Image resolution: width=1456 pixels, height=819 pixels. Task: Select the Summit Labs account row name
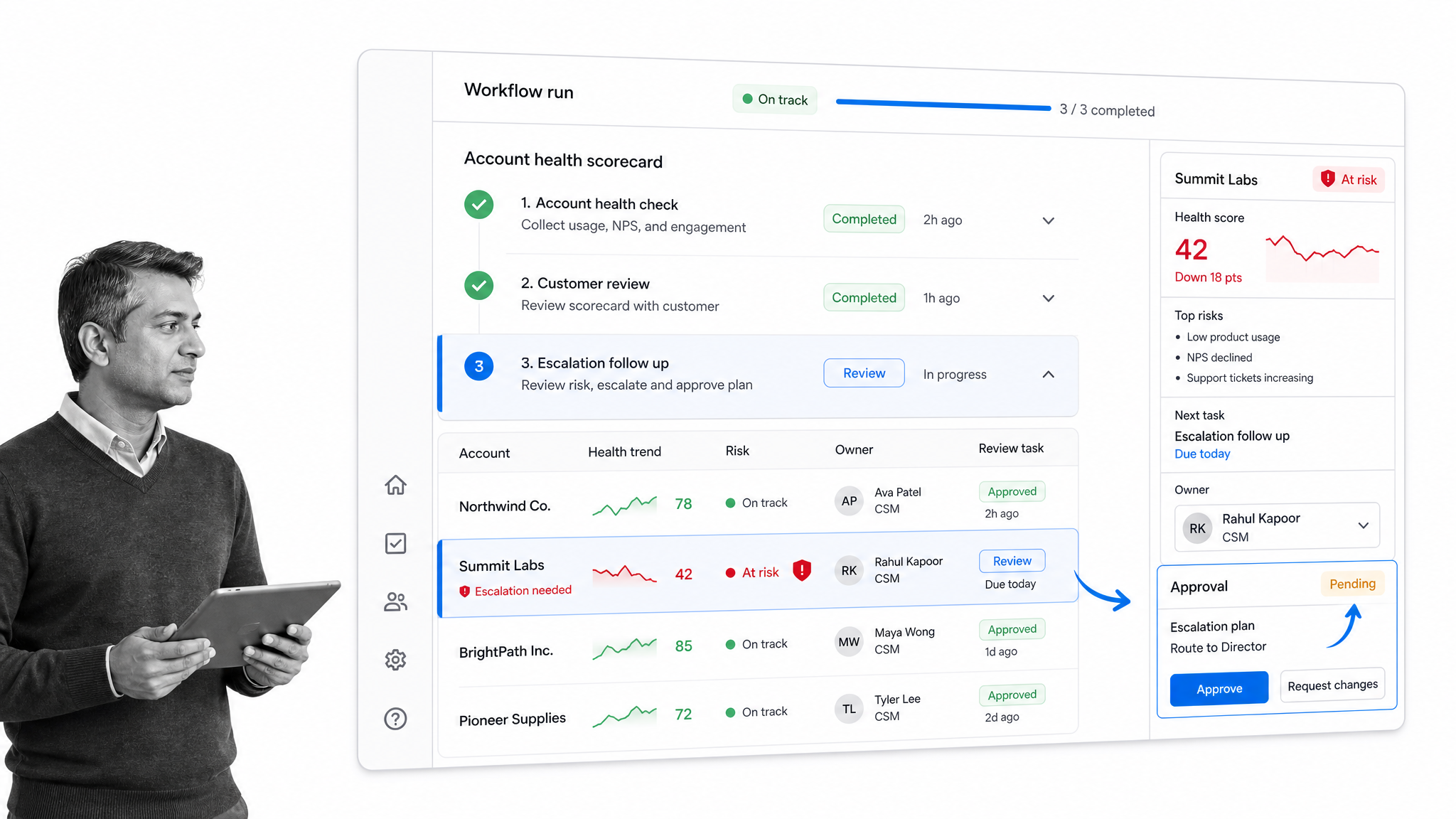pos(501,566)
